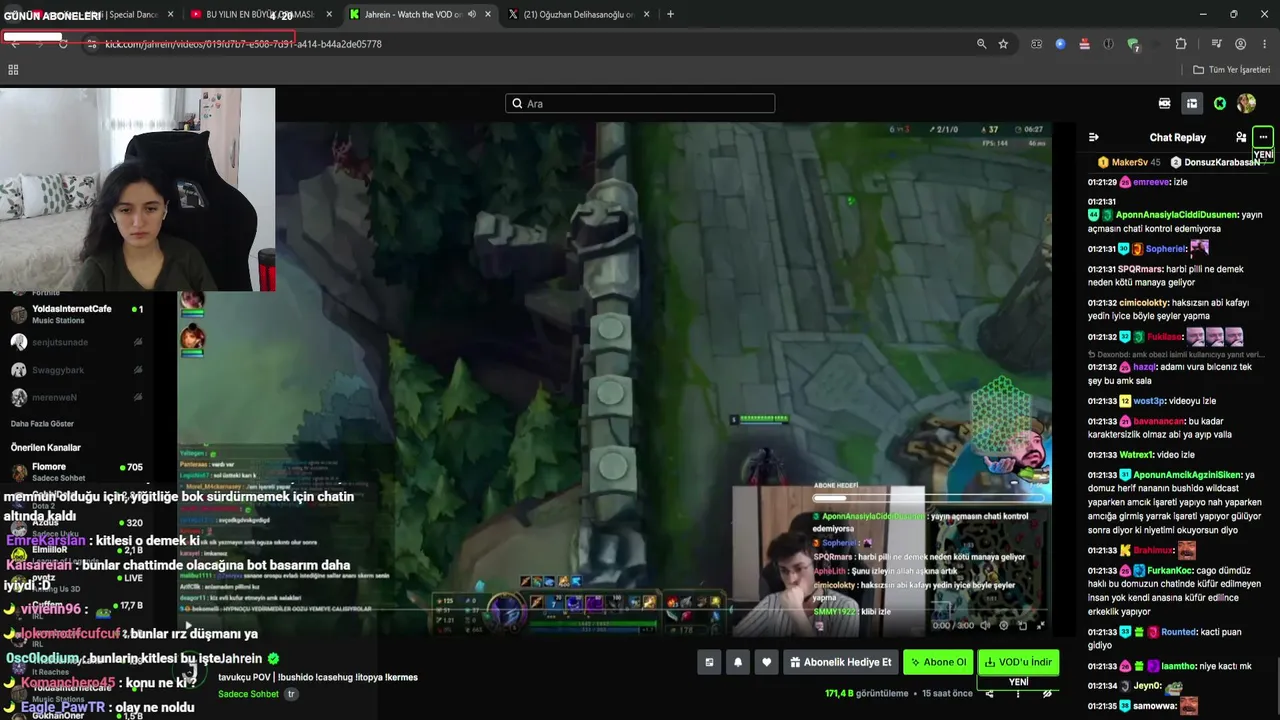Open the senjutsunade channel in sidebar
This screenshot has height=720, width=1280.
[x=77, y=342]
